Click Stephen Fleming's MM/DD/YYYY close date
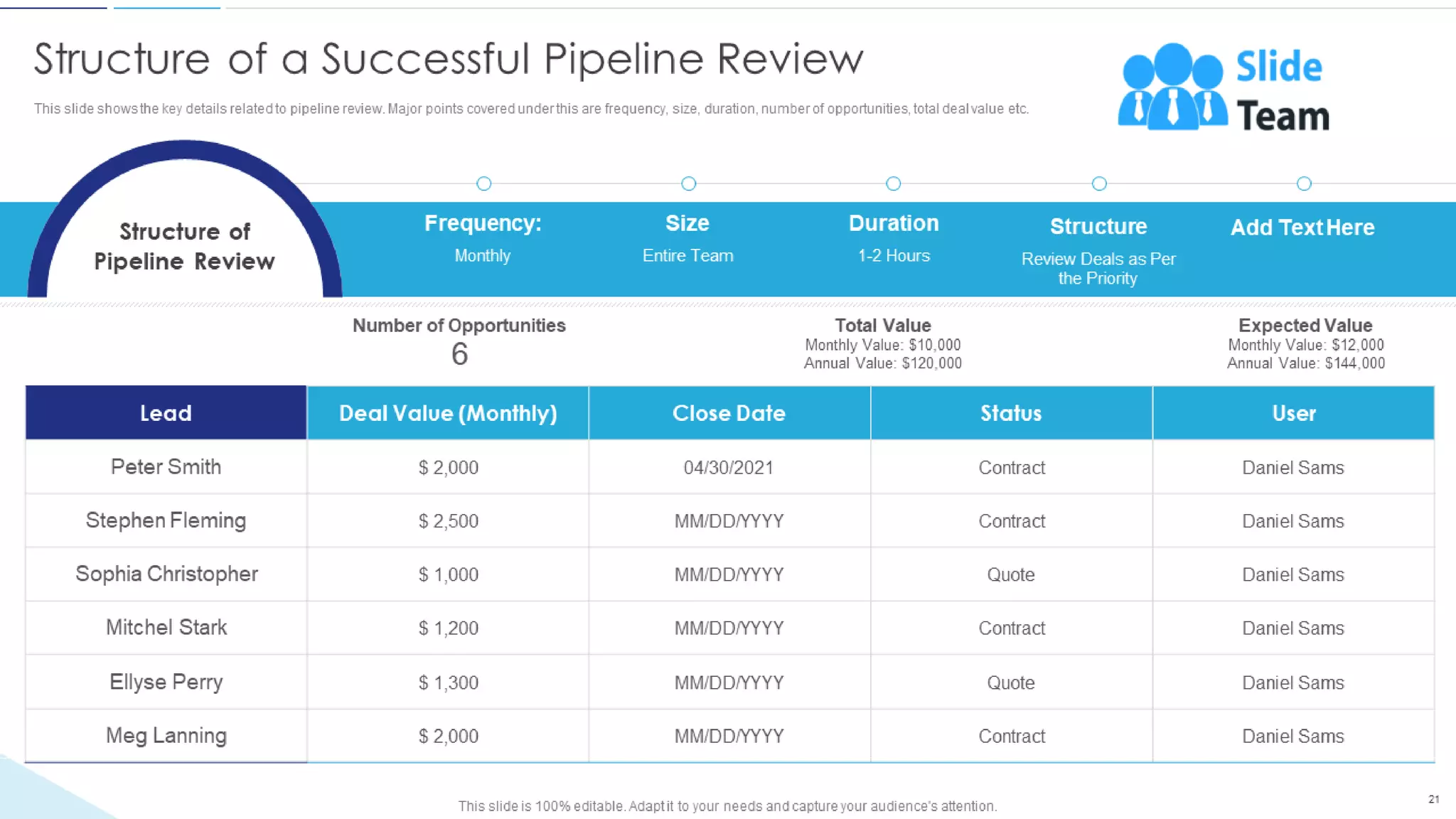The width and height of the screenshot is (1456, 819). point(729,521)
